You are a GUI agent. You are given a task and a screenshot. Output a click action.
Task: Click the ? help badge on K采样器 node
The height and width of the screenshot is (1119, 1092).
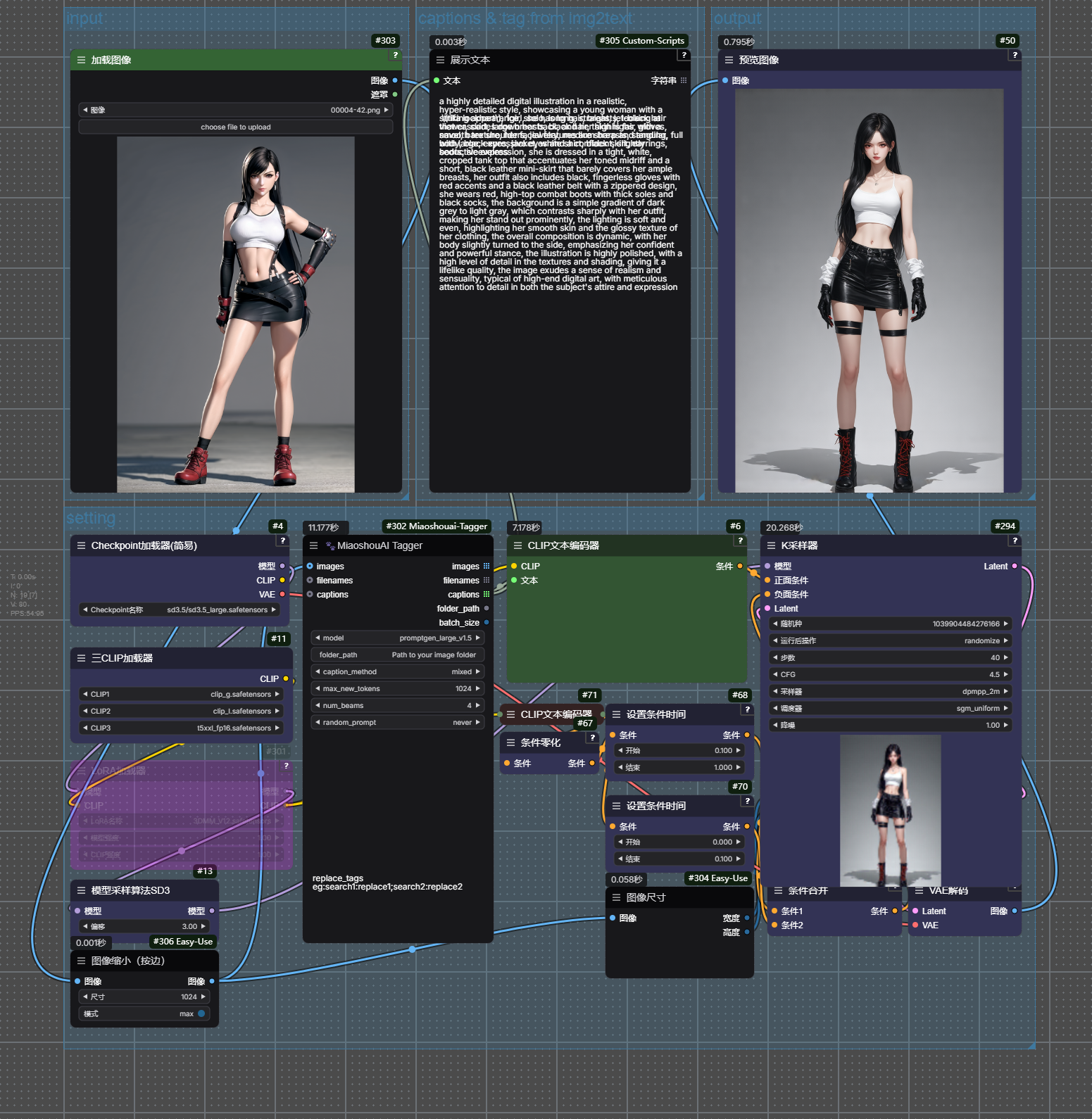(1015, 540)
